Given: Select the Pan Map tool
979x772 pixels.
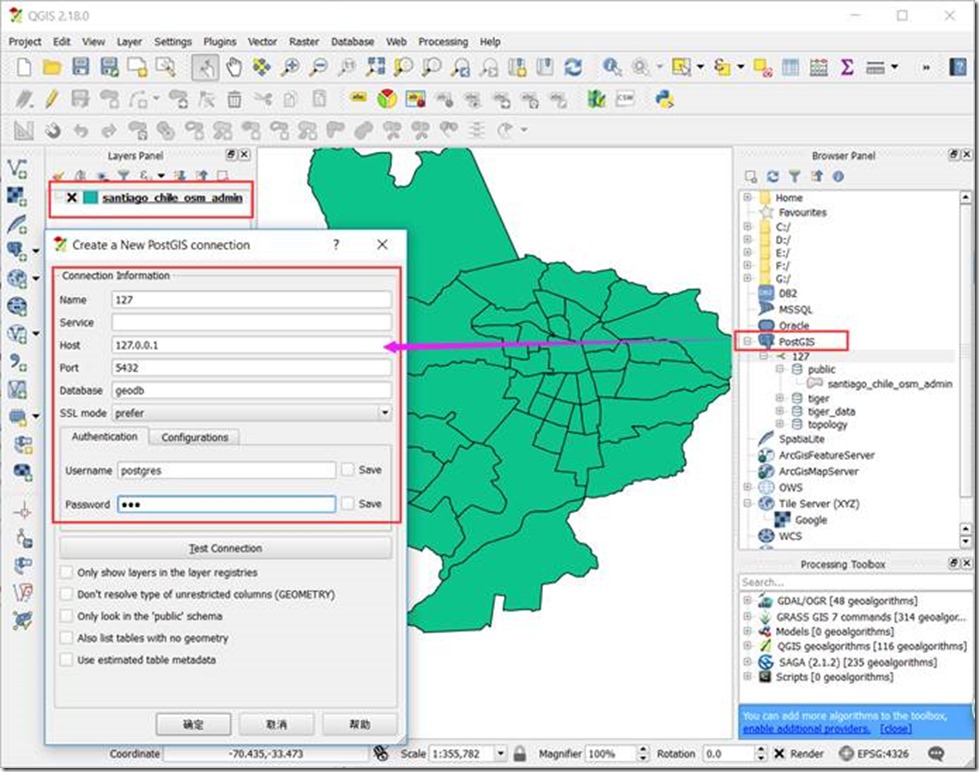Looking at the screenshot, I should point(232,68).
